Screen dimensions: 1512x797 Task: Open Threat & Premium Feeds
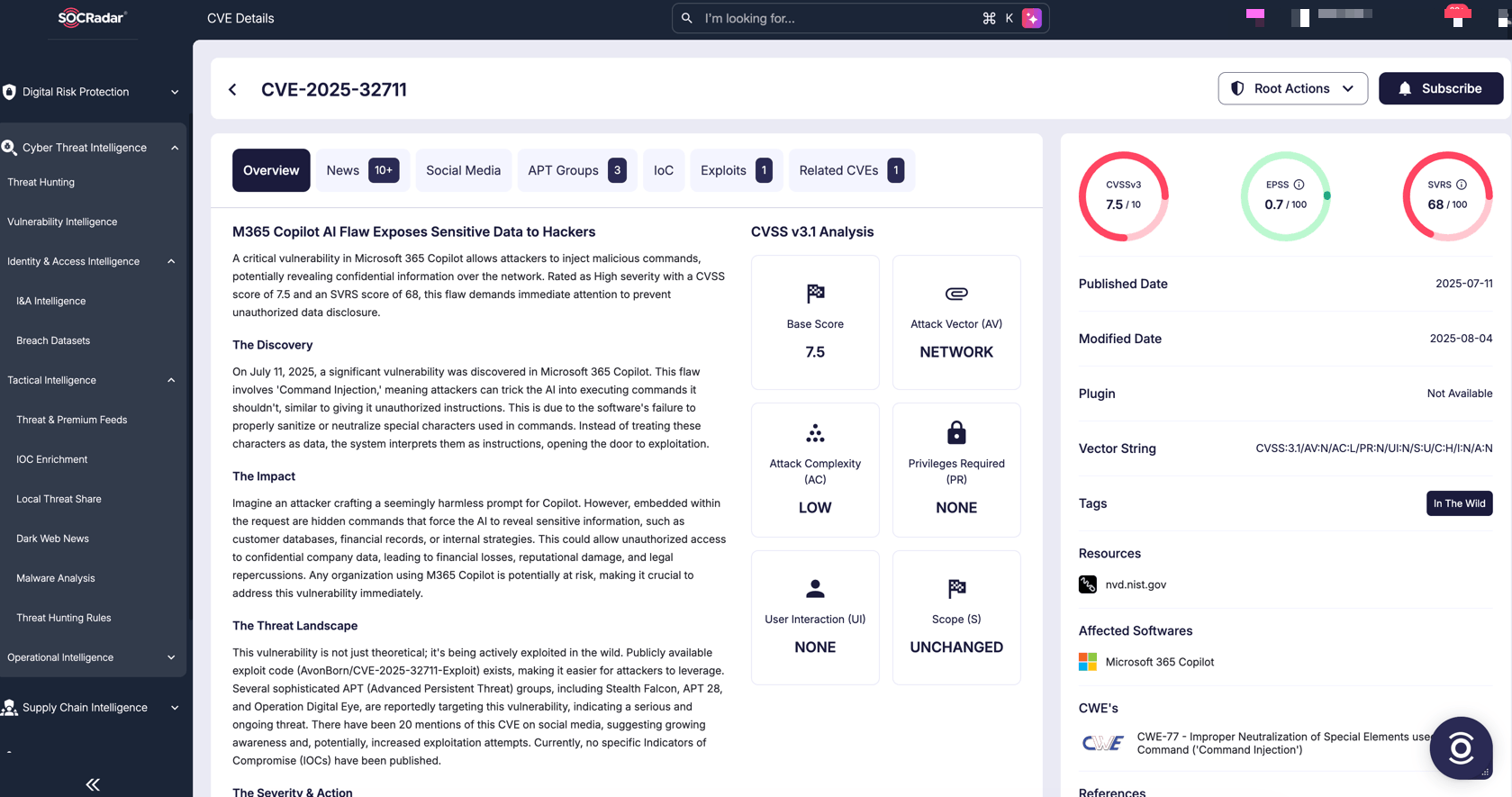72,420
